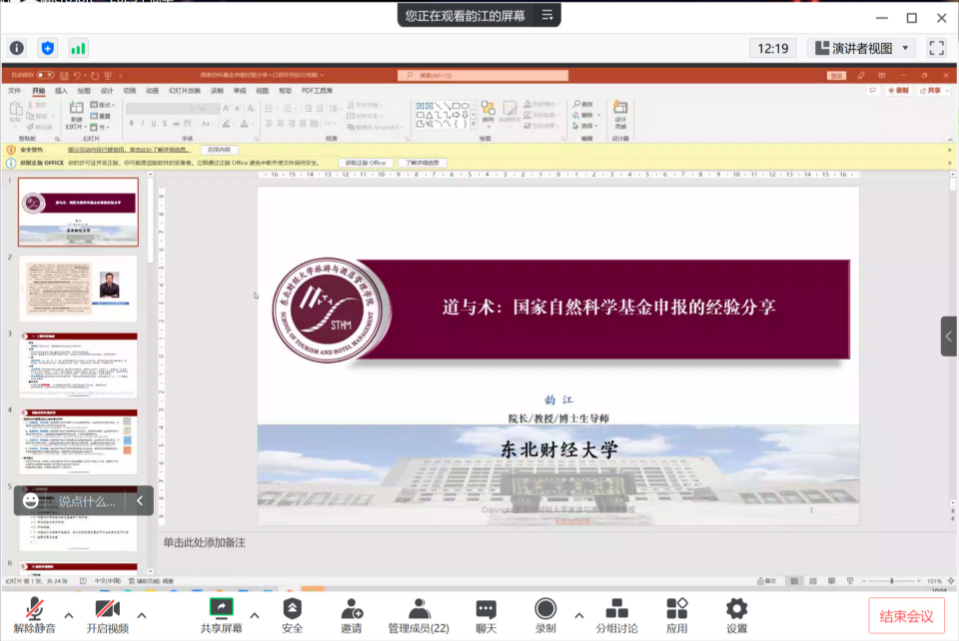Expand video options arrow beside 开启视频

(x=142, y=615)
